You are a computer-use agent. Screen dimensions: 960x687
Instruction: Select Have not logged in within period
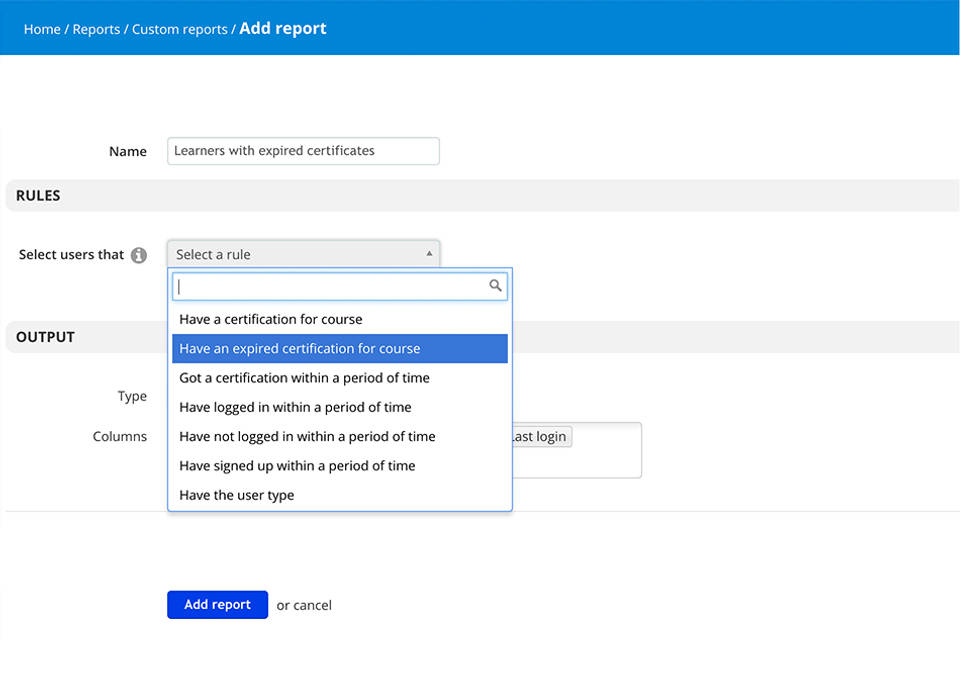pyautogui.click(x=307, y=436)
